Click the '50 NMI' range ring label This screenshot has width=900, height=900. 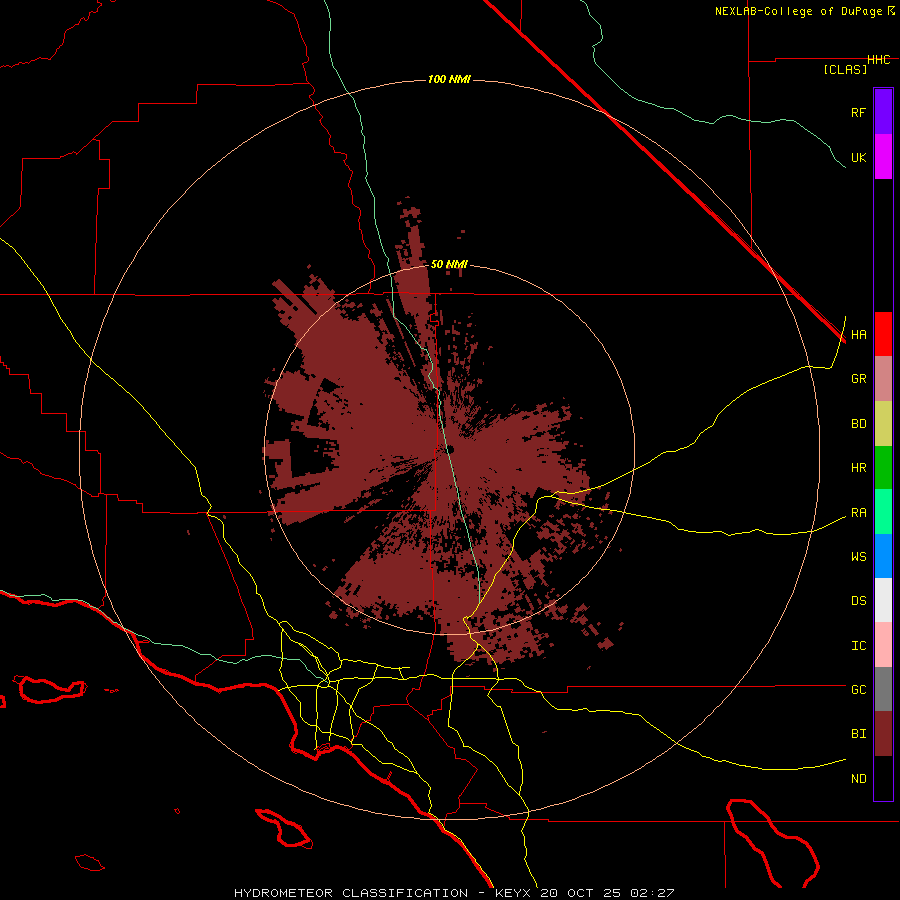click(x=449, y=264)
